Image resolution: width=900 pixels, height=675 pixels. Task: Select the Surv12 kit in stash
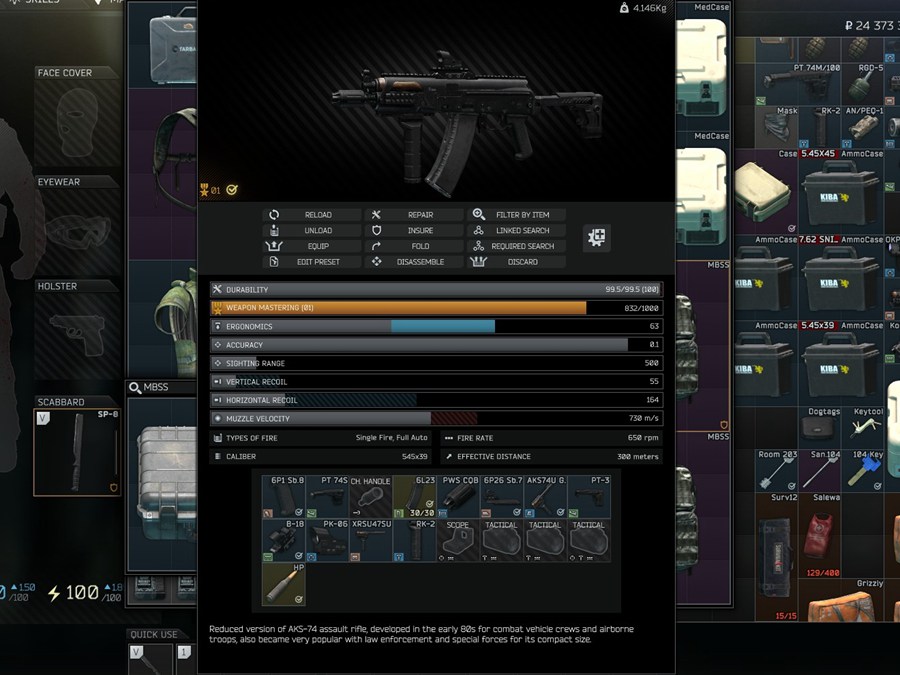pyautogui.click(x=778, y=557)
